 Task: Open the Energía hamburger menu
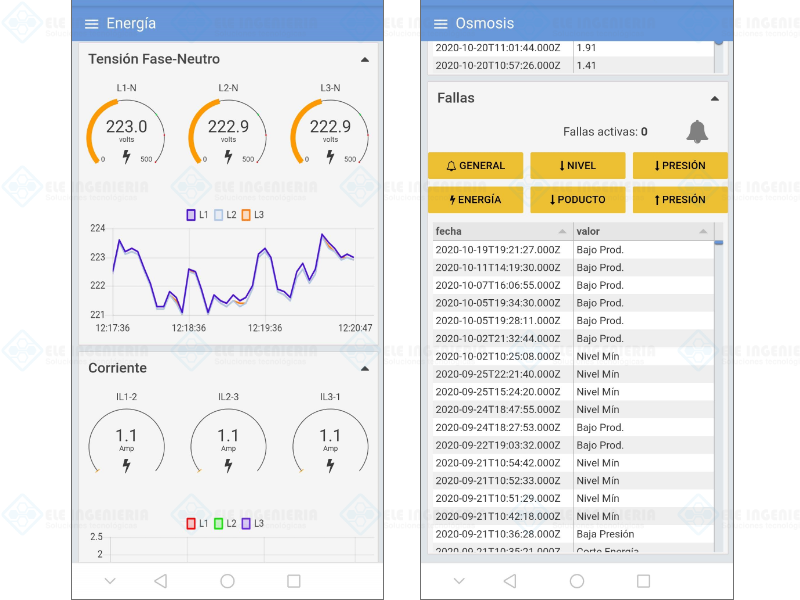coord(92,24)
